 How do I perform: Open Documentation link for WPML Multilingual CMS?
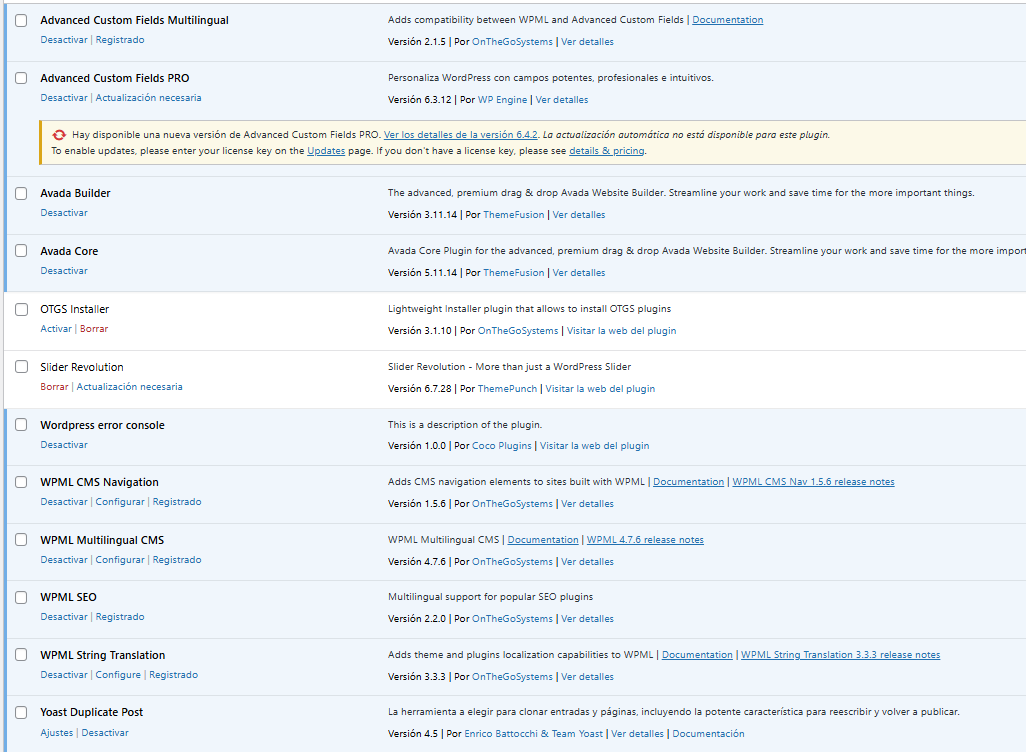[543, 540]
